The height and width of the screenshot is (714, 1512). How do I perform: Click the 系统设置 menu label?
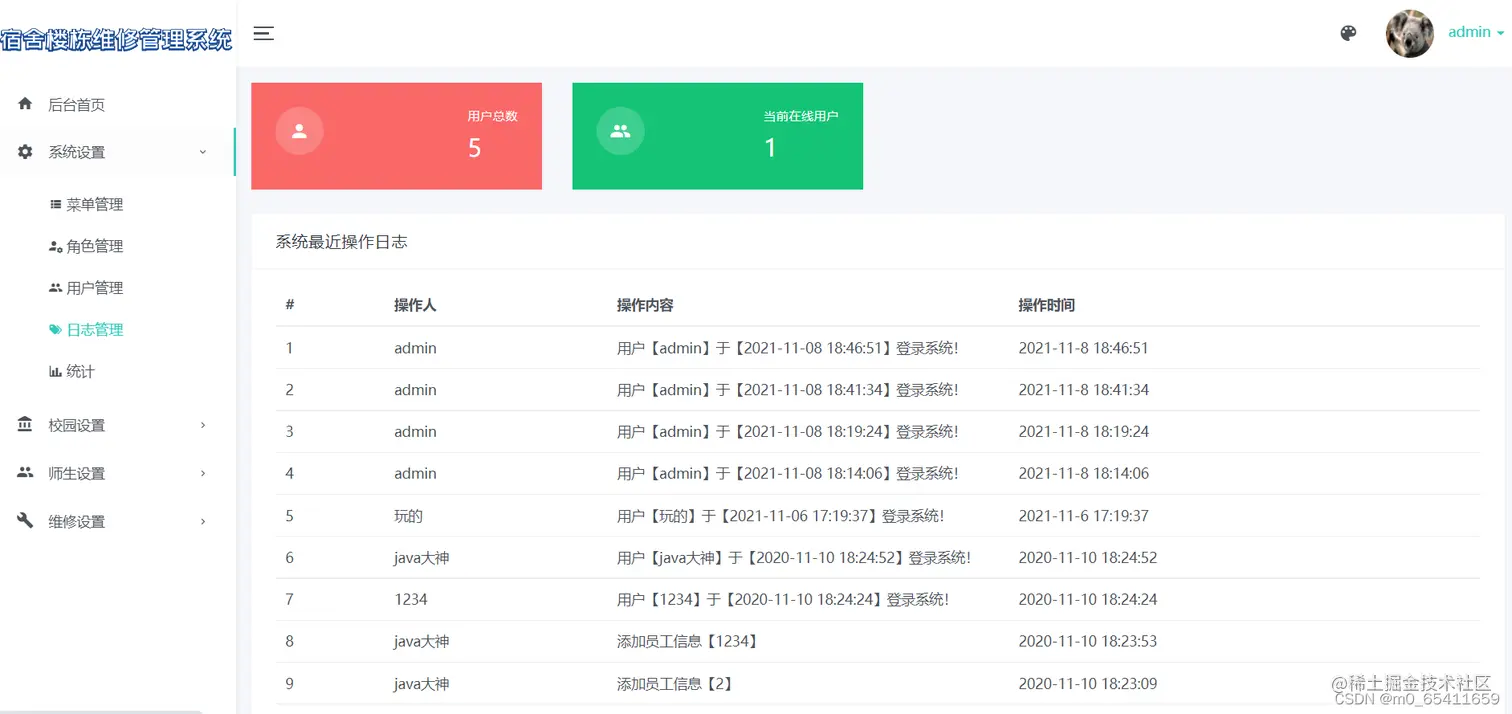(x=77, y=152)
